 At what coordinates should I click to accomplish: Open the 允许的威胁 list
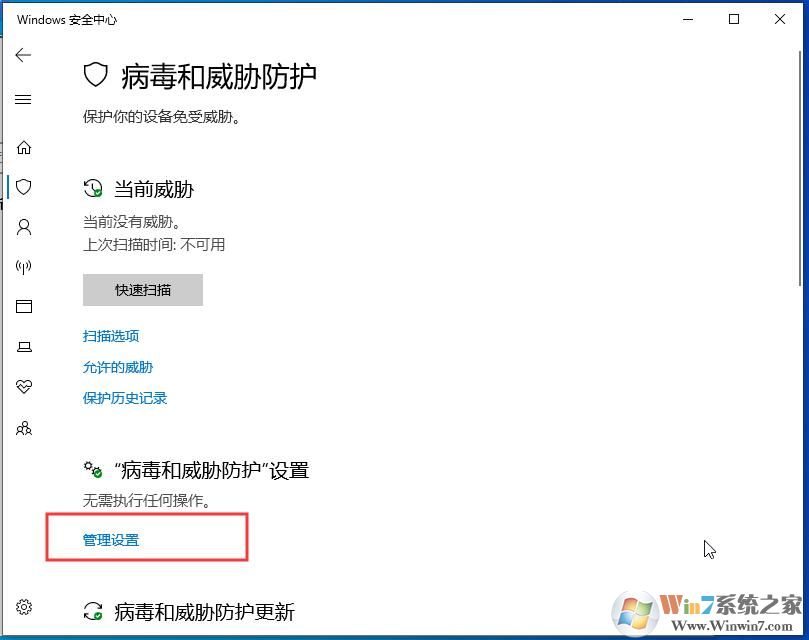117,367
